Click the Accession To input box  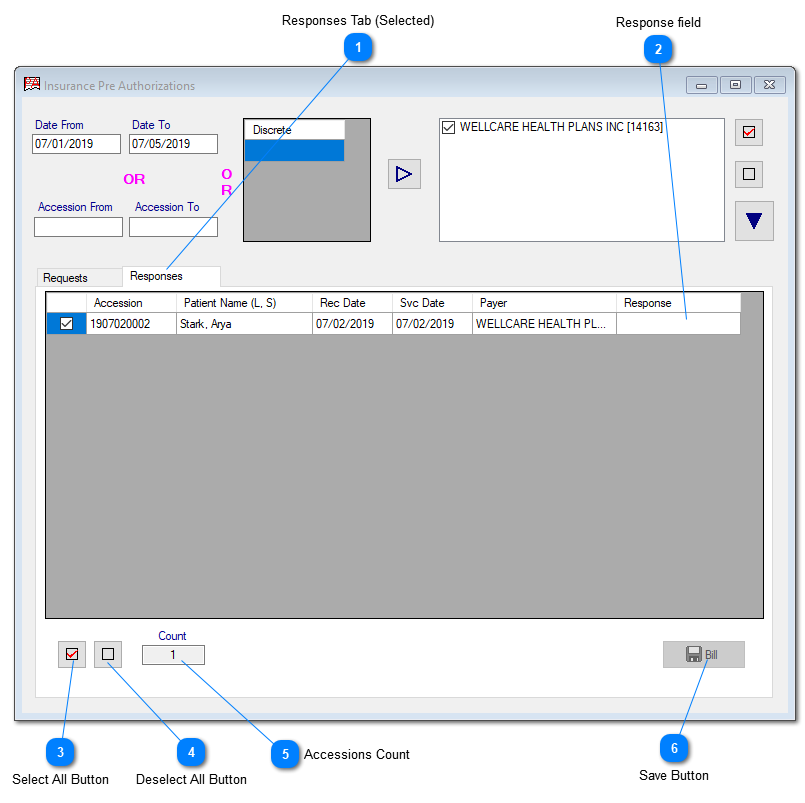pyautogui.click(x=173, y=227)
